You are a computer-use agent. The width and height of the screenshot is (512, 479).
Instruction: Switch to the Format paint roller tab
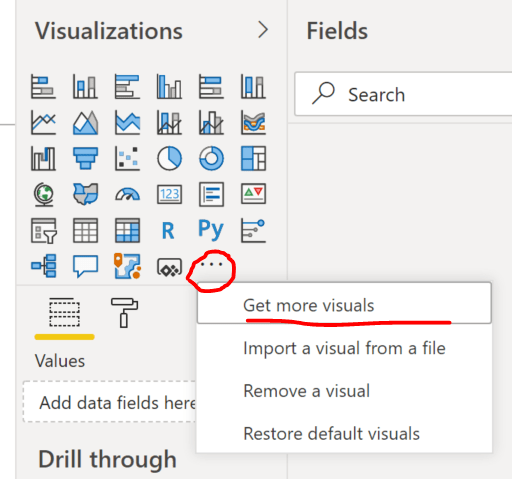tap(124, 313)
